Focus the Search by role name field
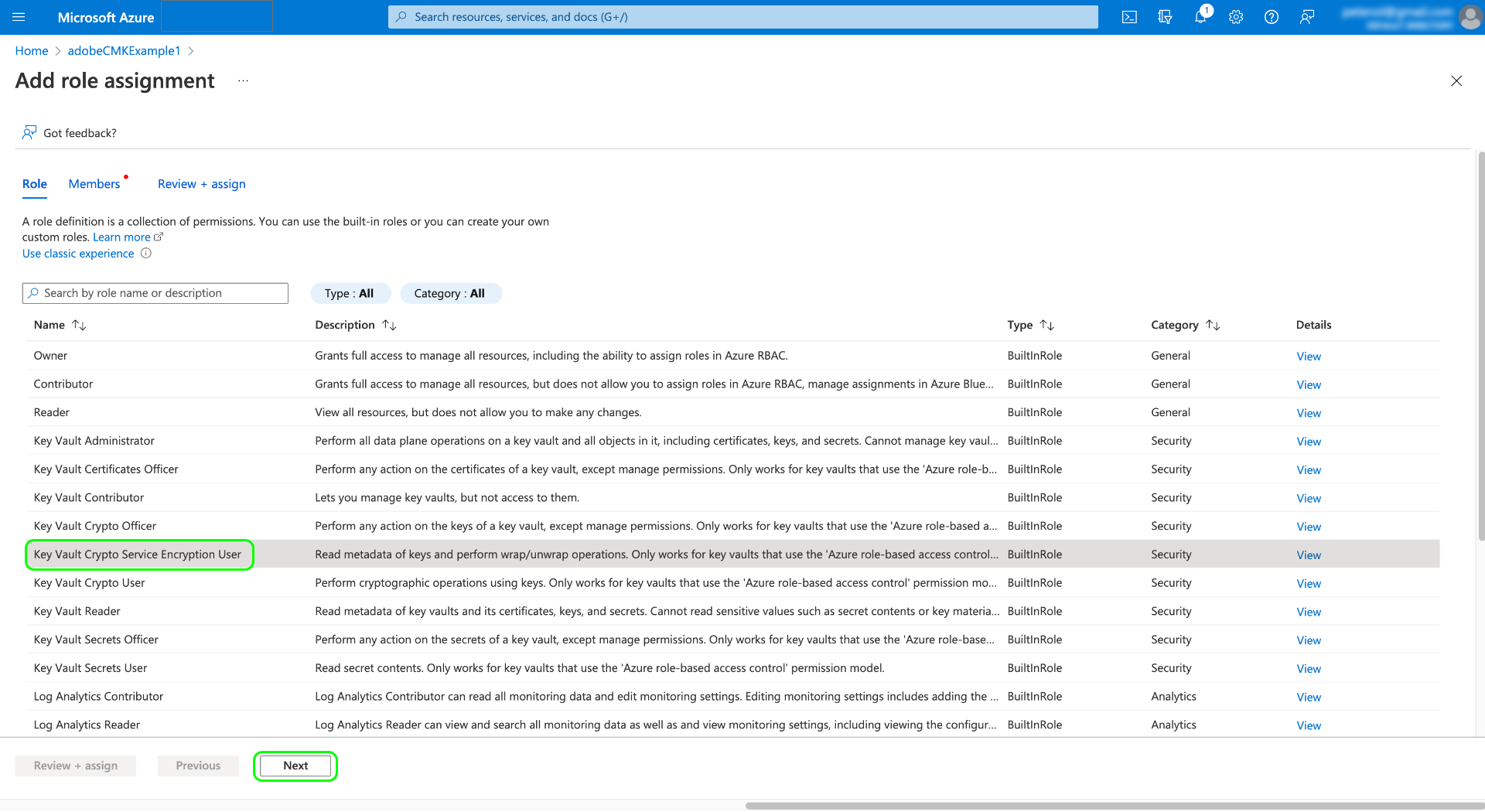Viewport: 1485px width, 812px height. [x=155, y=293]
